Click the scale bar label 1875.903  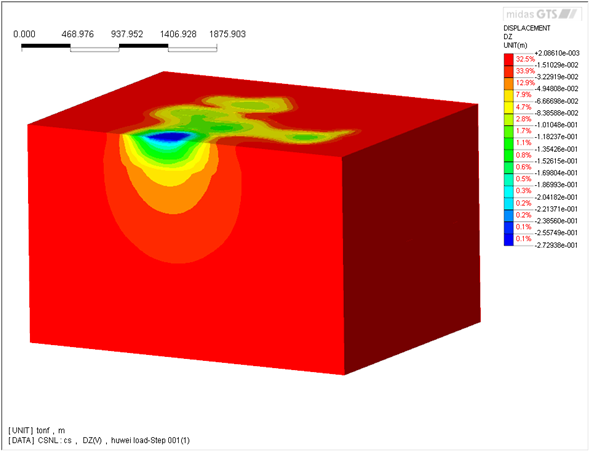point(227,34)
